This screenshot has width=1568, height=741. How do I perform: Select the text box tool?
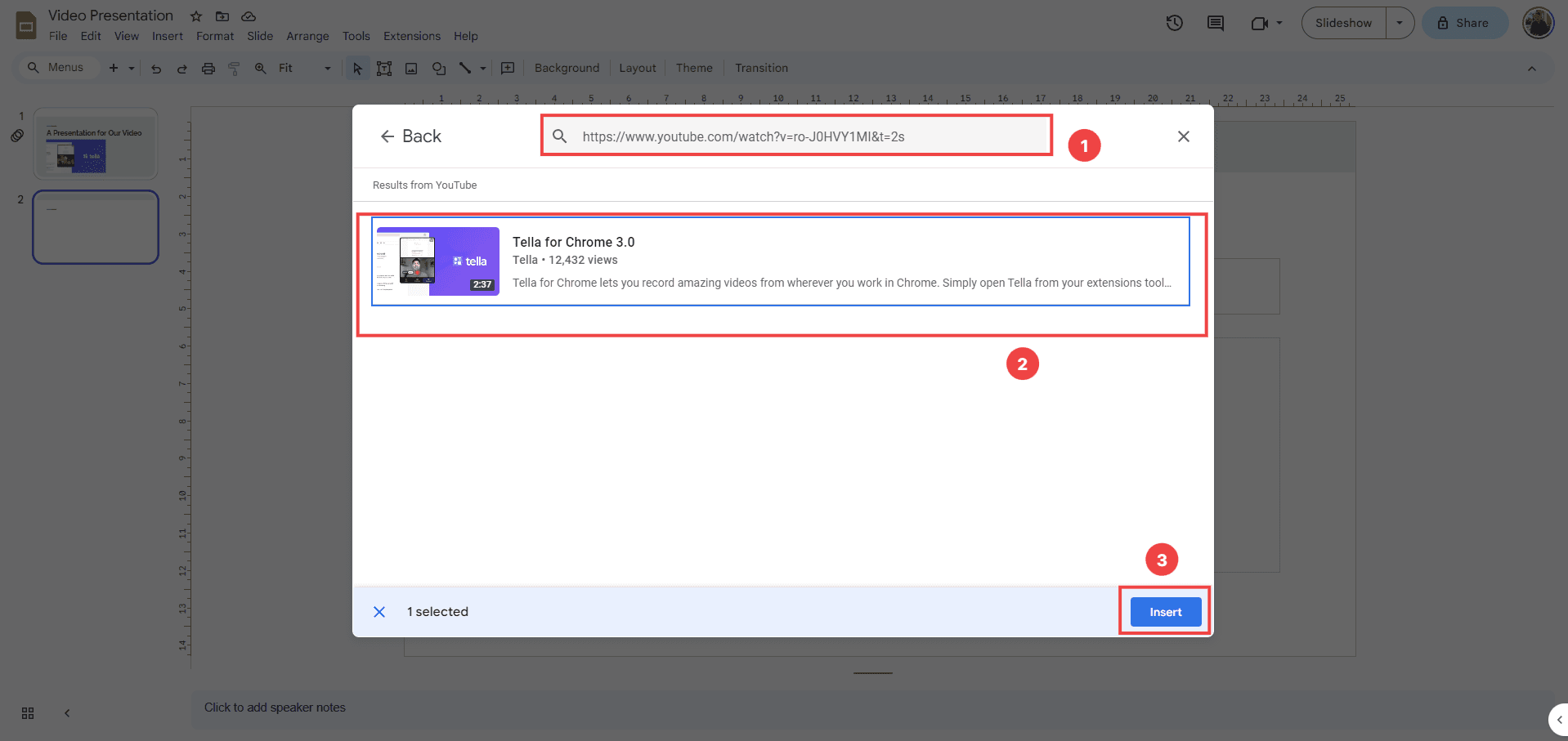[384, 69]
